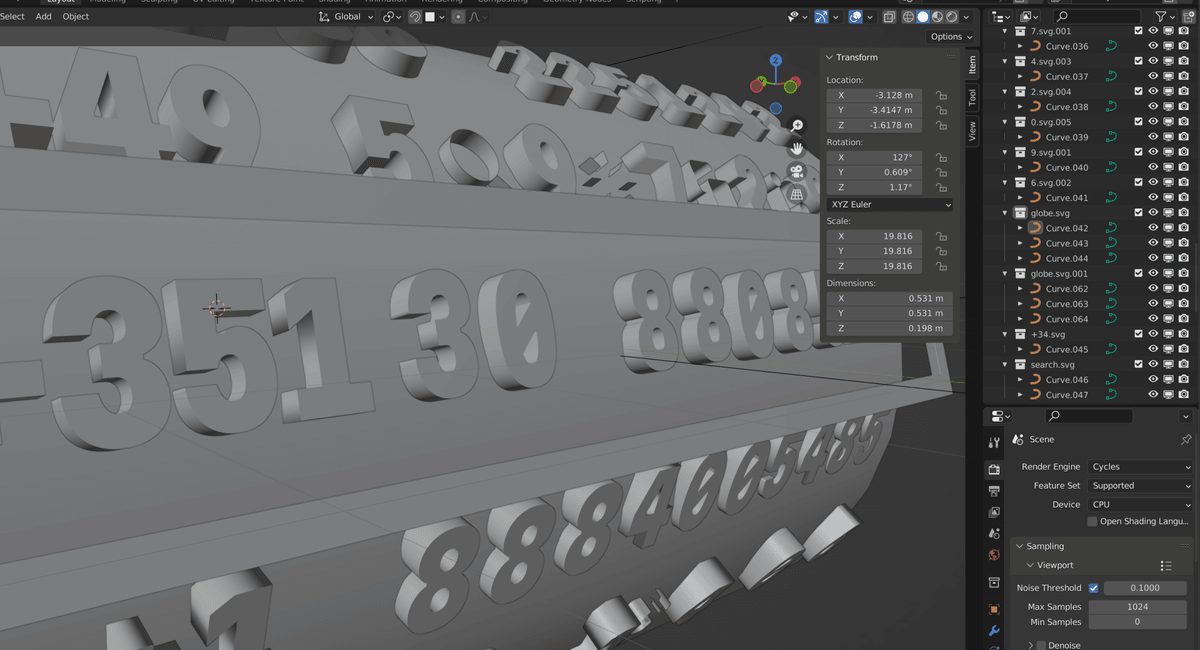Enable the Open Shading Language checkbox
Viewport: 1200px width, 650px height.
click(x=1093, y=523)
